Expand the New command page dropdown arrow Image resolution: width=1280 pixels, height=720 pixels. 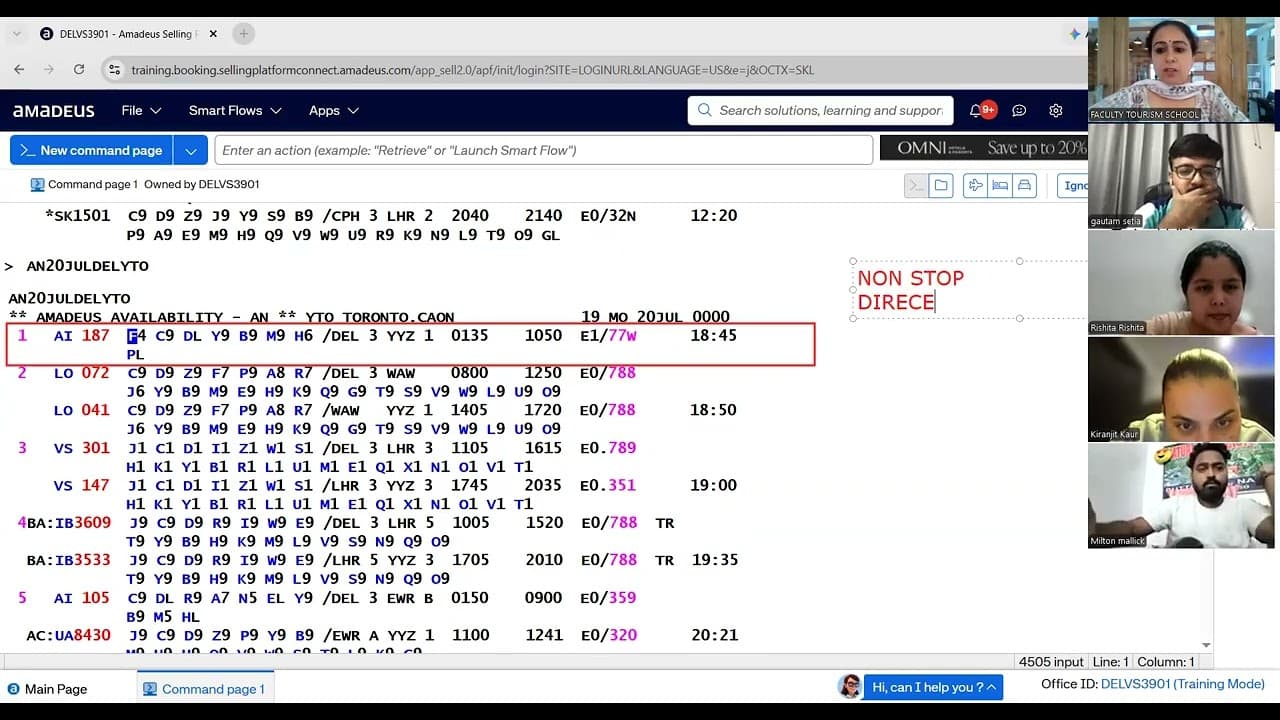pos(190,150)
